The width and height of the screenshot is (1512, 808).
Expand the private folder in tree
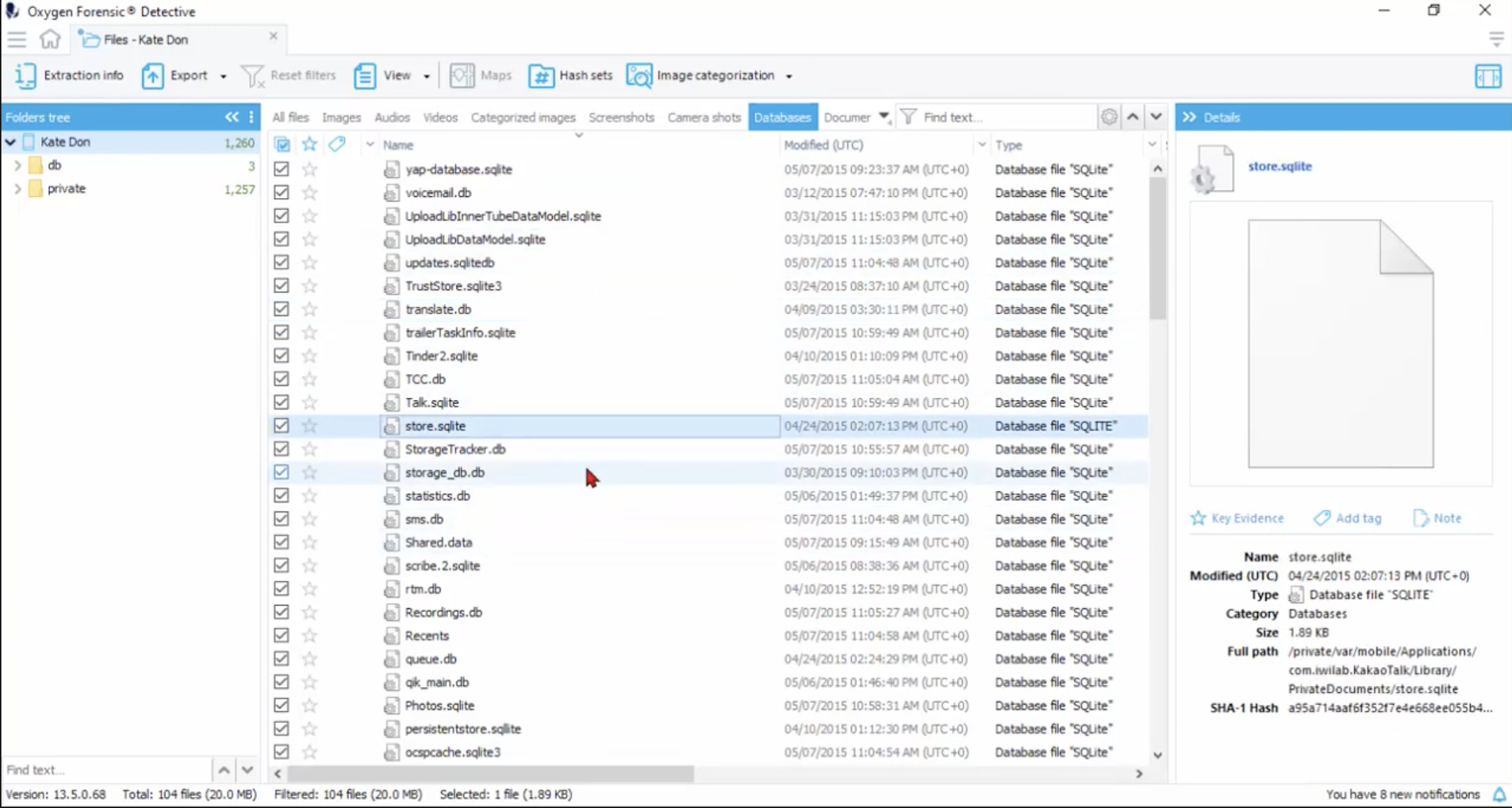point(17,188)
